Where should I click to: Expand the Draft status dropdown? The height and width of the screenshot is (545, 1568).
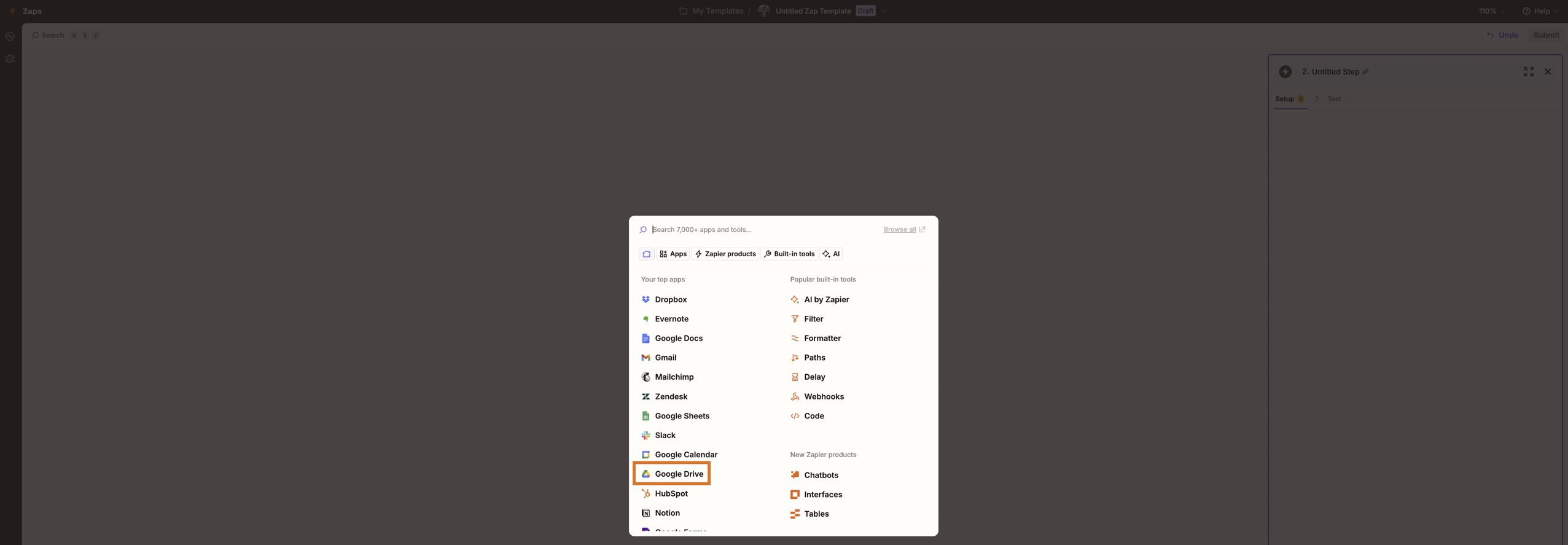[883, 11]
